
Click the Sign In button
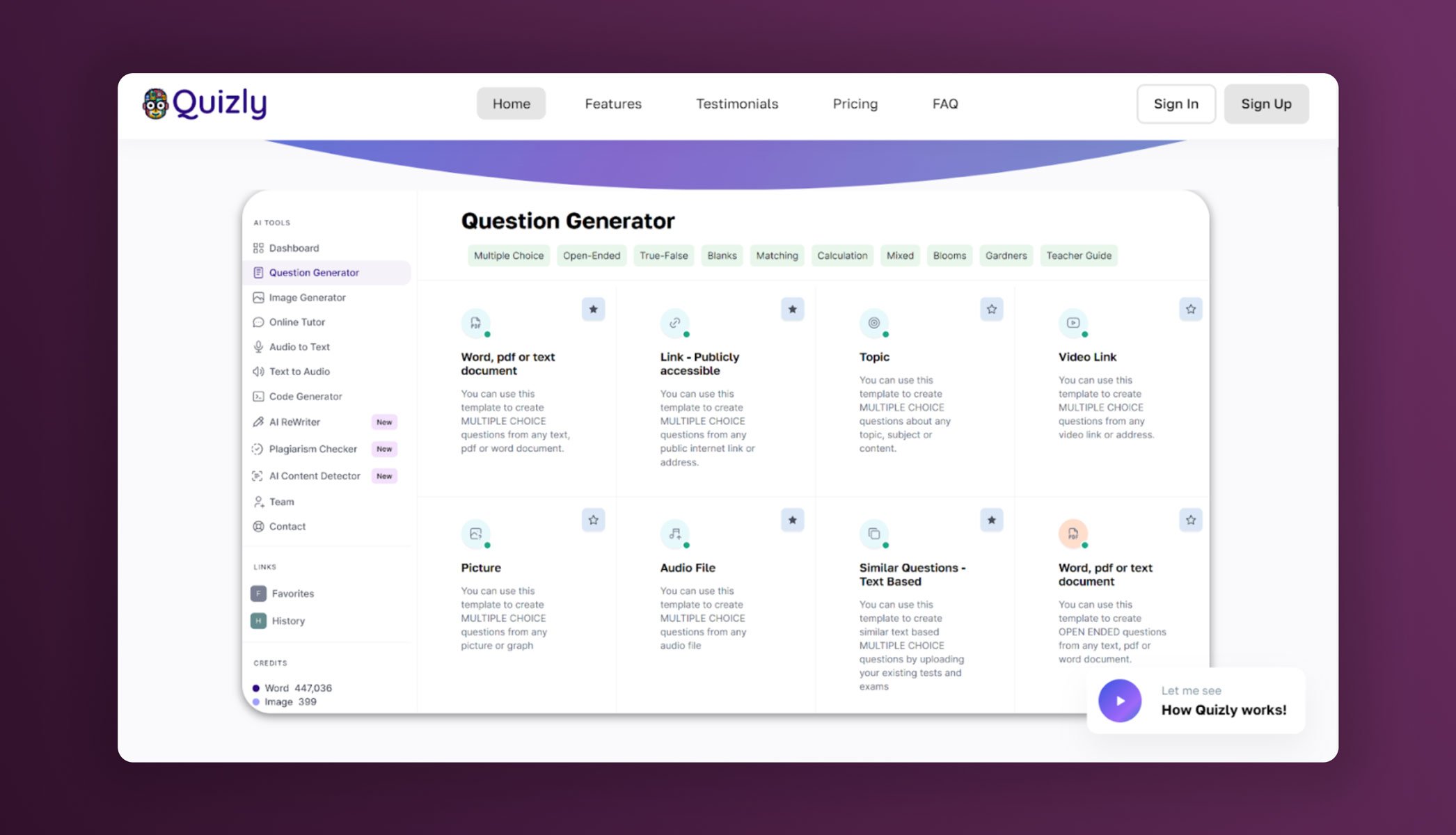[x=1176, y=103]
